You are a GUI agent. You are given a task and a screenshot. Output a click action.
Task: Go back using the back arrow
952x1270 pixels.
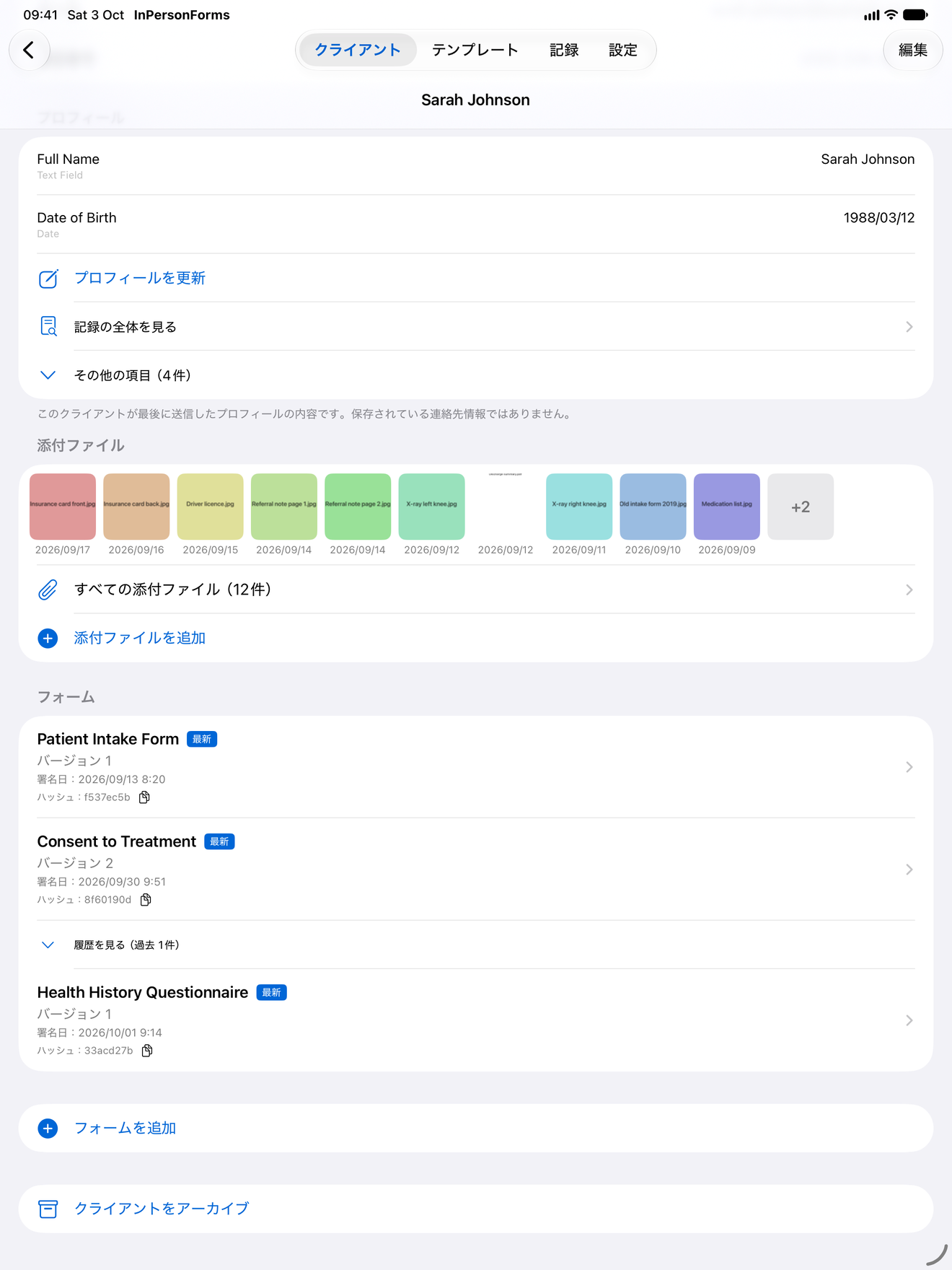[x=29, y=50]
